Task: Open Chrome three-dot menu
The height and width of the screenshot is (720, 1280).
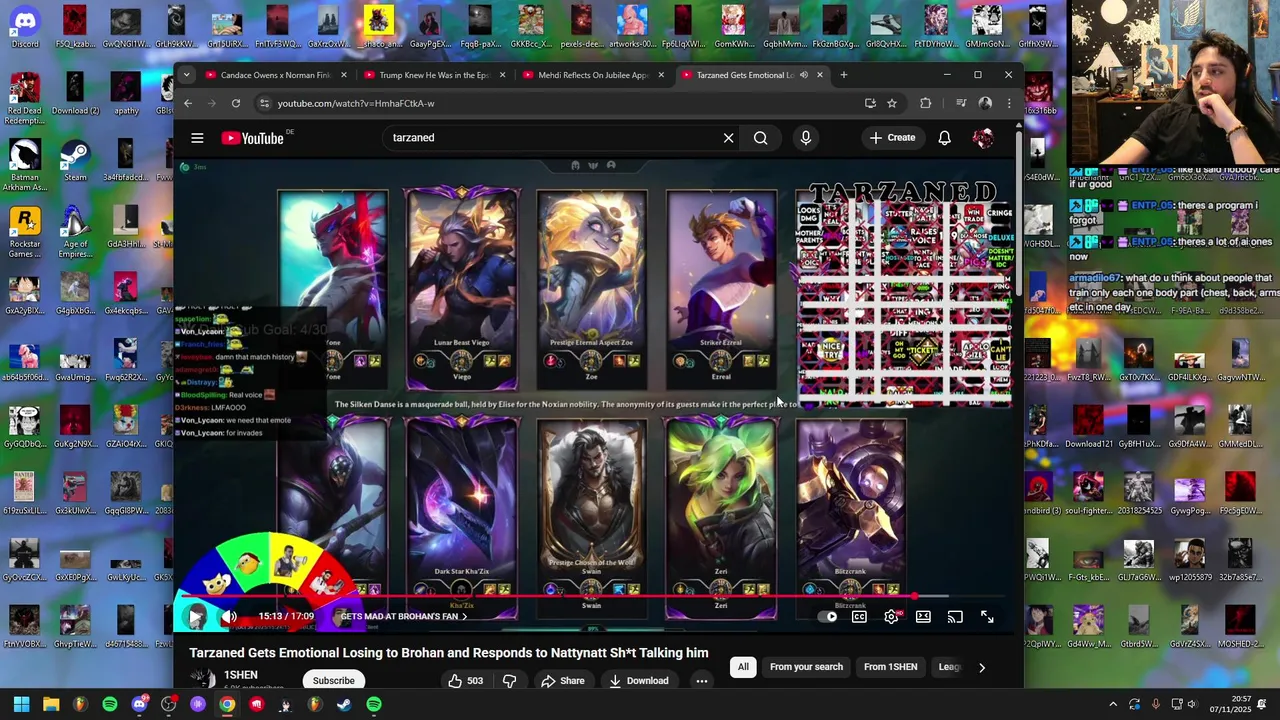Action: 1008,103
